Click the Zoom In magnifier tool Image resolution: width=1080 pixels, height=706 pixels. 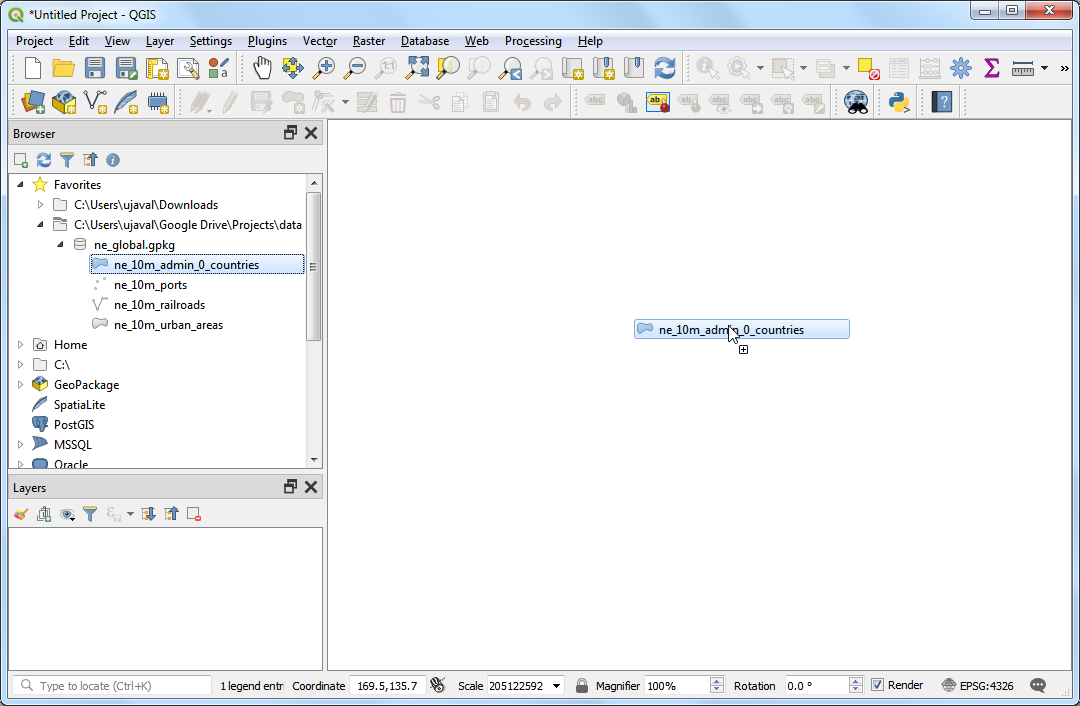click(324, 68)
